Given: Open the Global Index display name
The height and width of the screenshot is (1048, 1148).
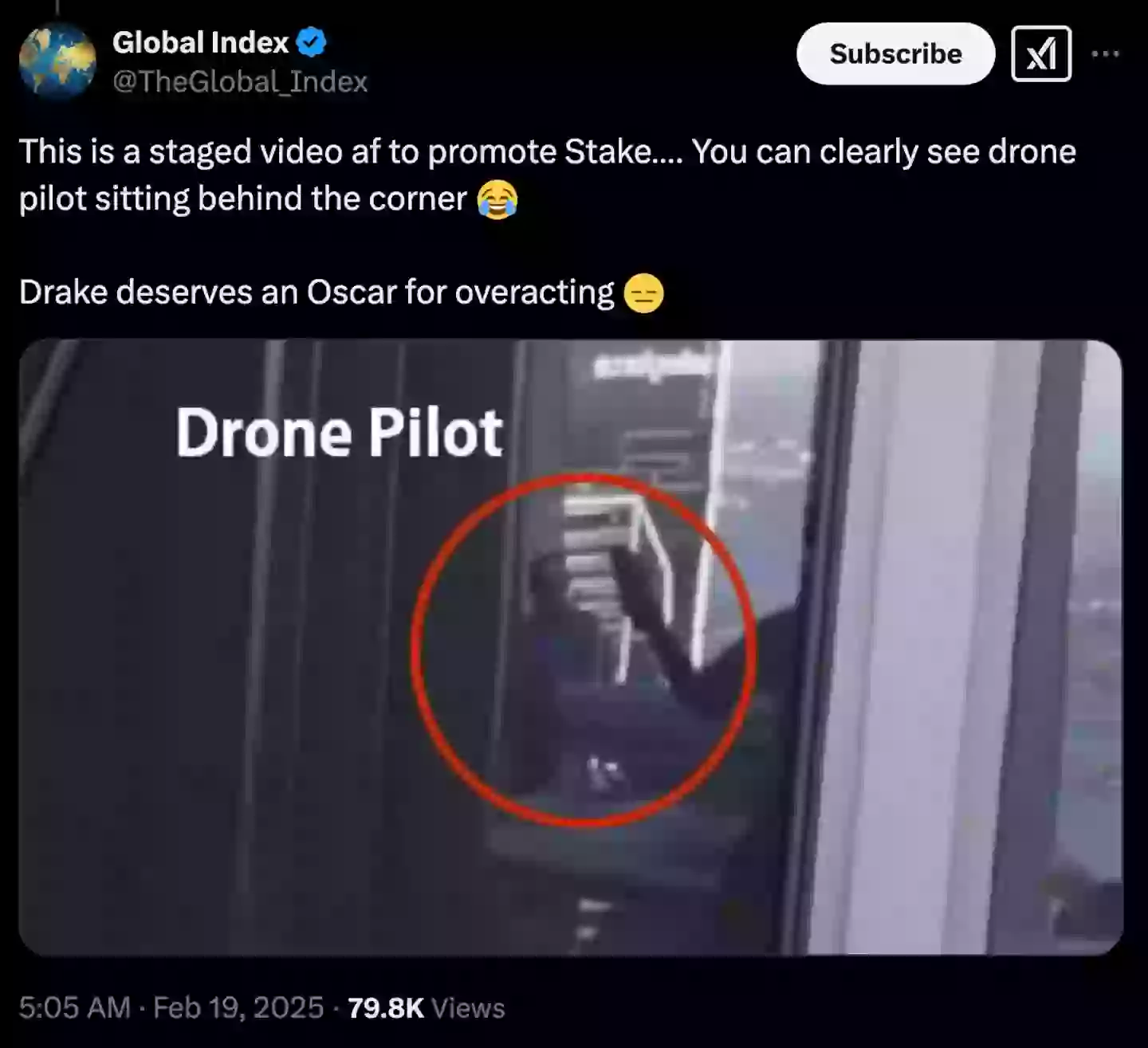Looking at the screenshot, I should 200,42.
